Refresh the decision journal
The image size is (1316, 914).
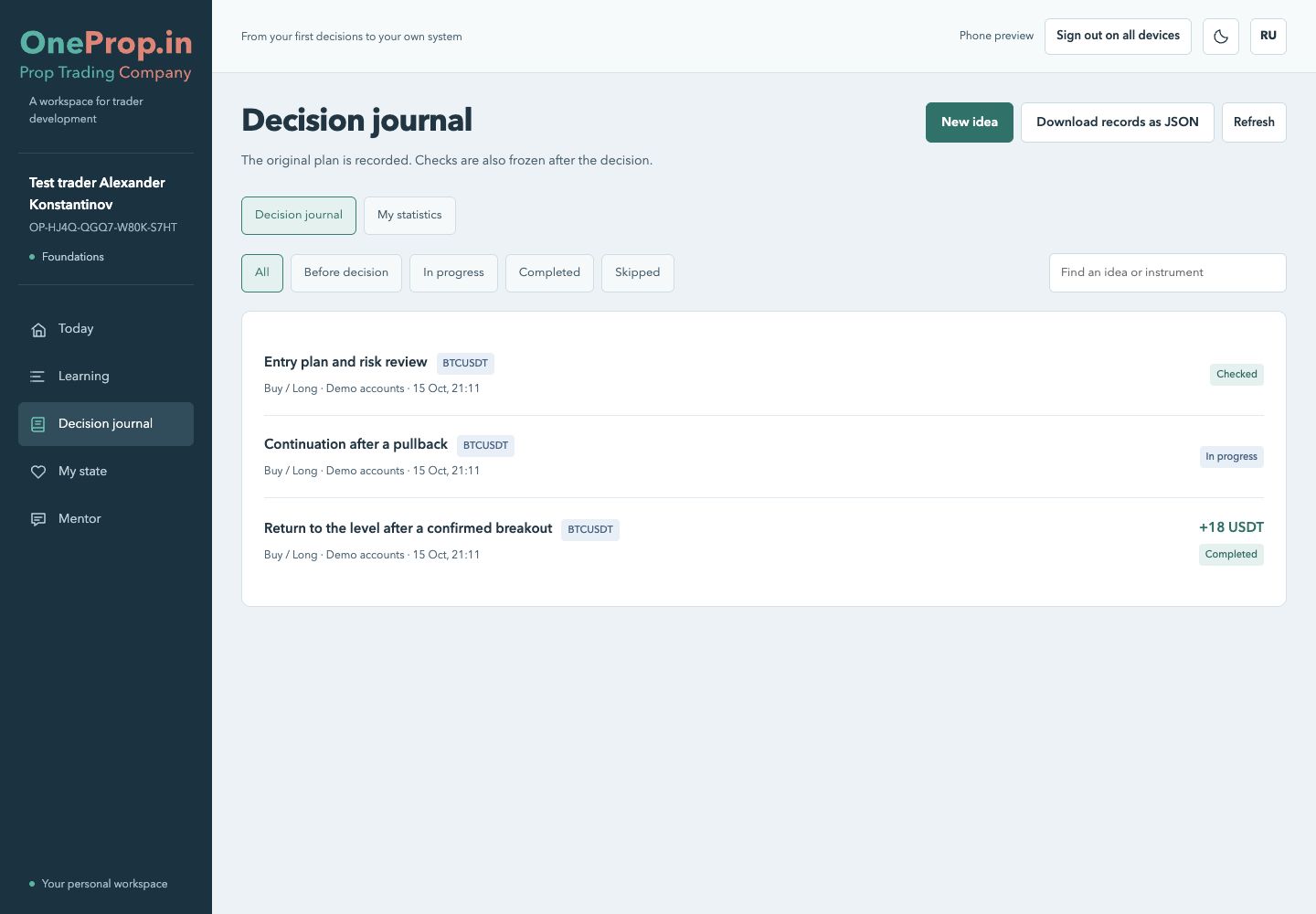1254,122
